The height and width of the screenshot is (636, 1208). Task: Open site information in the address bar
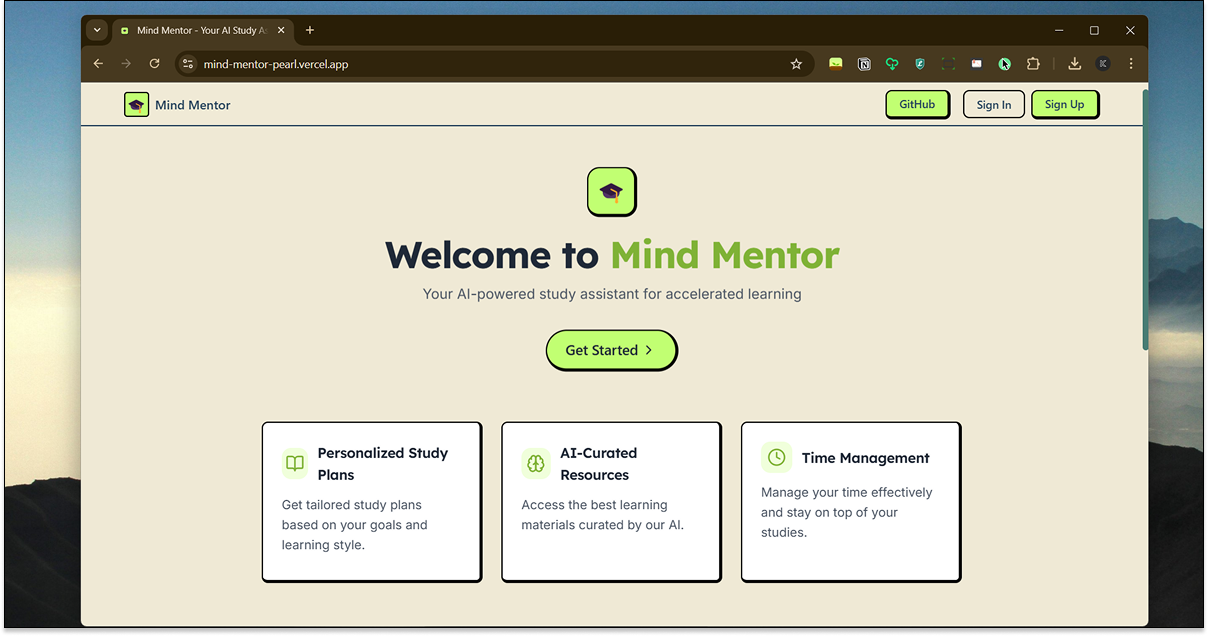pyautogui.click(x=187, y=63)
